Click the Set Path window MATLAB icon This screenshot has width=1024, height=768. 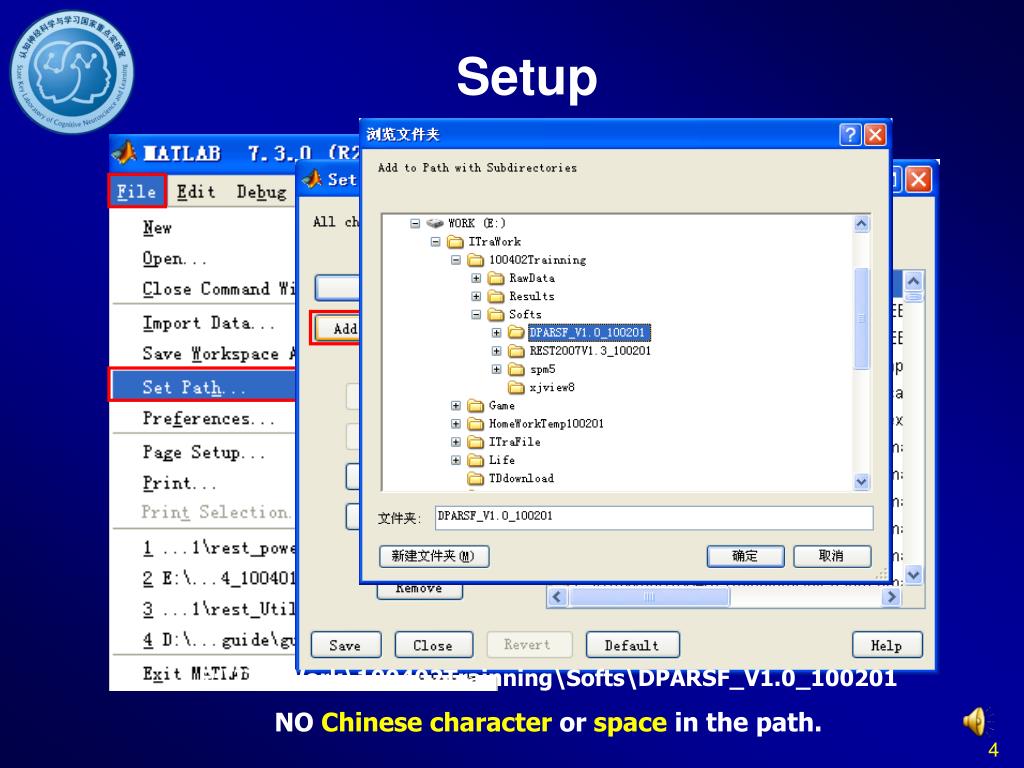point(312,179)
